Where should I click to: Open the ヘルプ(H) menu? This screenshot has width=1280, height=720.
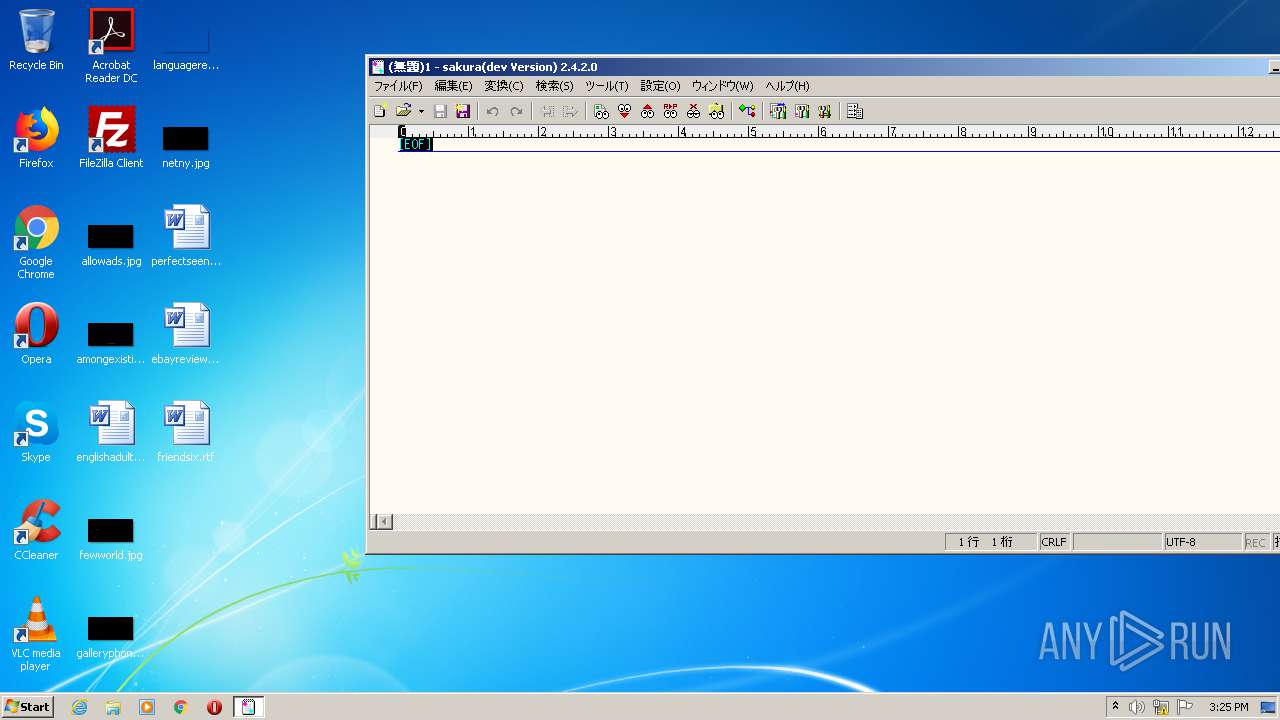[787, 86]
